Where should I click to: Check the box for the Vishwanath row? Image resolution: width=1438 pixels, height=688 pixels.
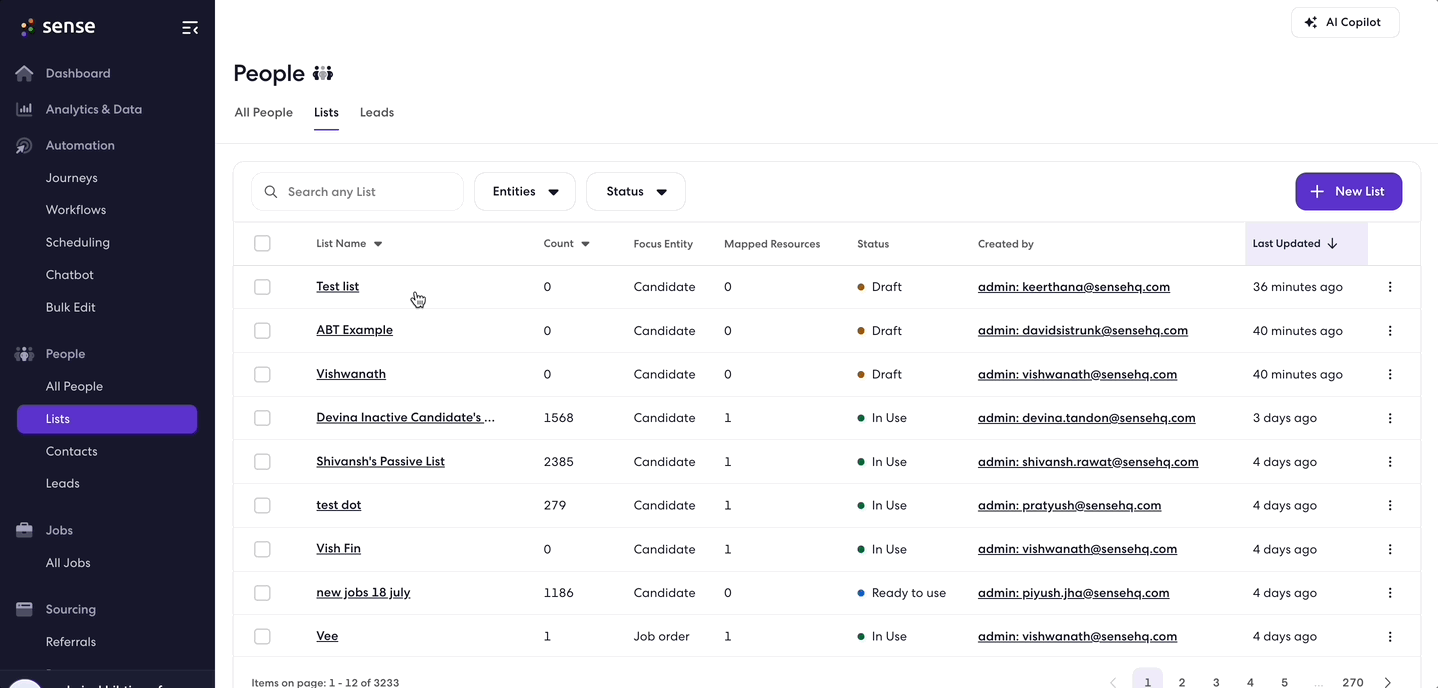262,374
